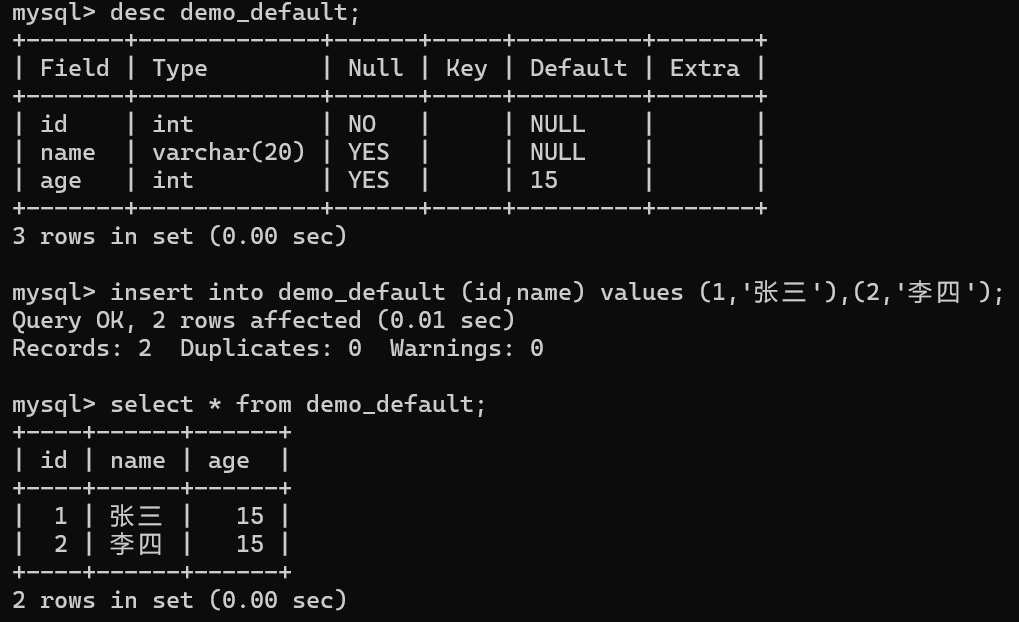Viewport: 1019px width, 622px height.
Task: Click the 李四 name cell in results
Action: pos(136,544)
